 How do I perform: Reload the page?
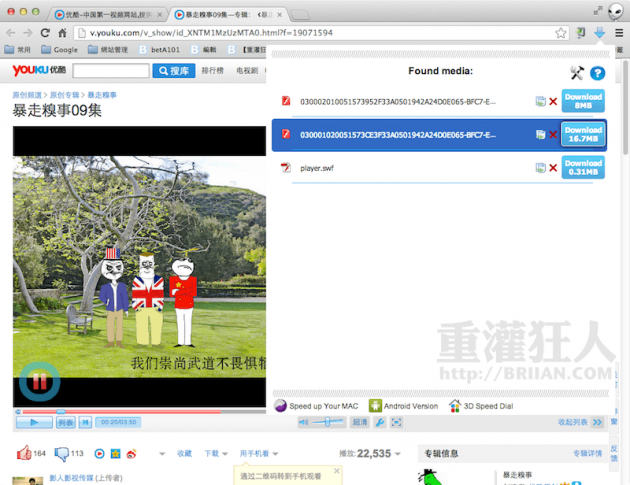pyautogui.click(x=45, y=33)
